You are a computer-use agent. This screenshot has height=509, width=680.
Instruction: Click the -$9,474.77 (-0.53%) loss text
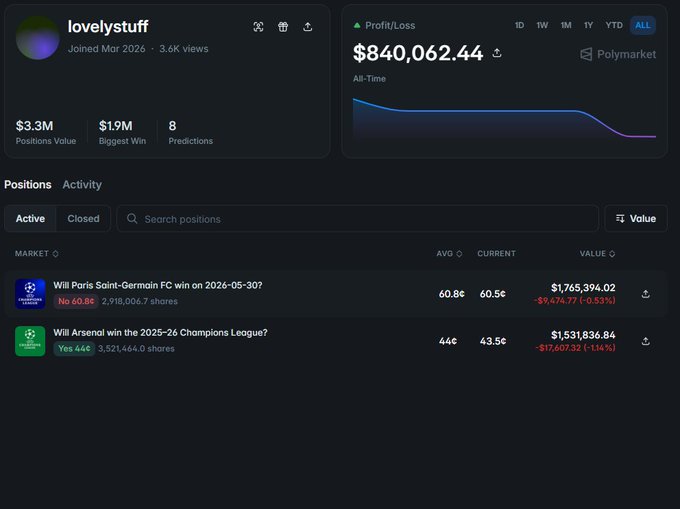(575, 300)
